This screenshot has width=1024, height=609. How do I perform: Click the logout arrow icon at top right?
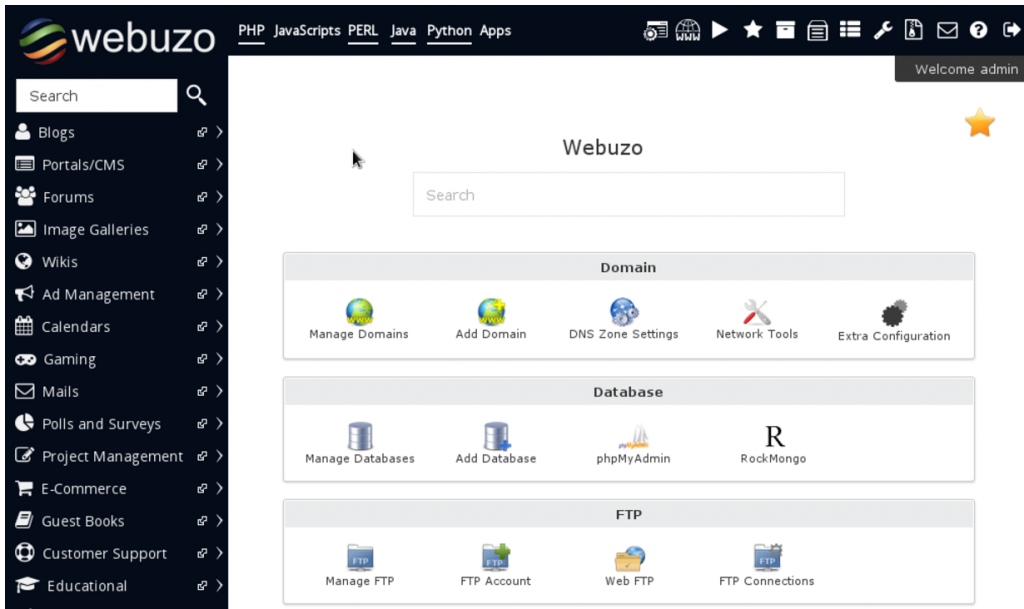[x=1010, y=30]
